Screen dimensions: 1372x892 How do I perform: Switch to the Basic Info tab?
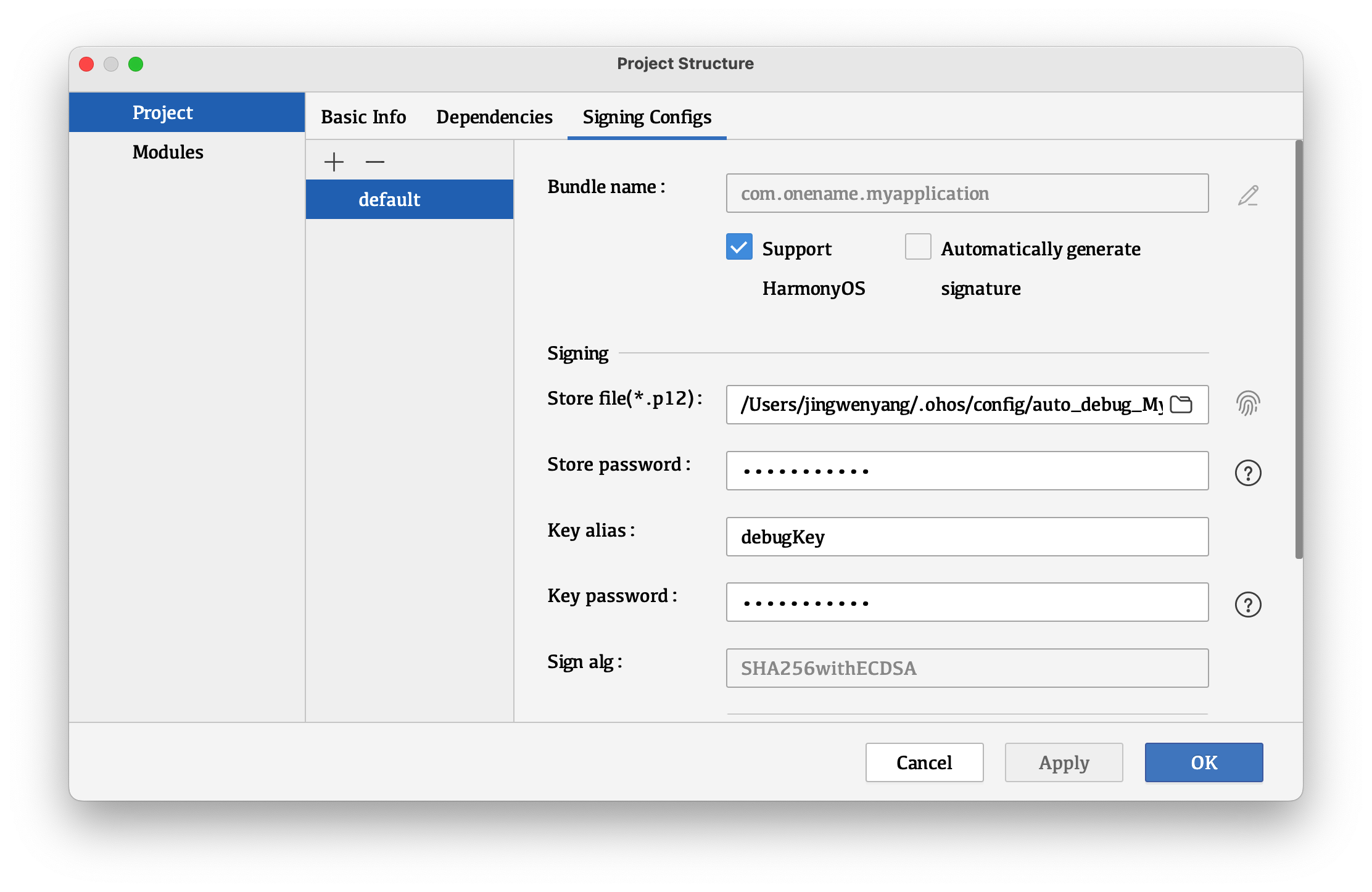pos(363,116)
